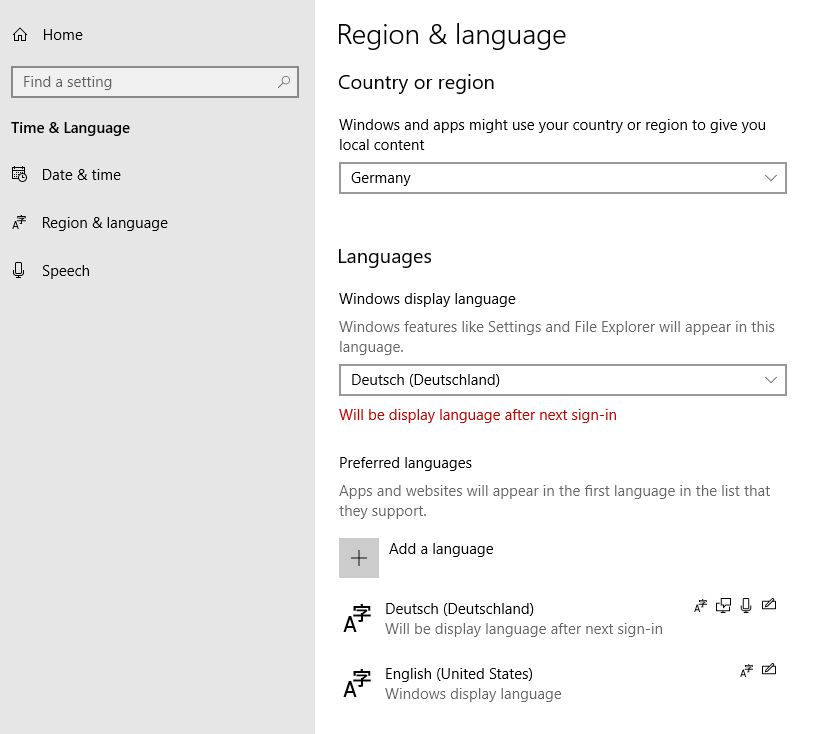This screenshot has height=734, width=814.
Task: Click the search magnifier icon
Action: coord(283,81)
